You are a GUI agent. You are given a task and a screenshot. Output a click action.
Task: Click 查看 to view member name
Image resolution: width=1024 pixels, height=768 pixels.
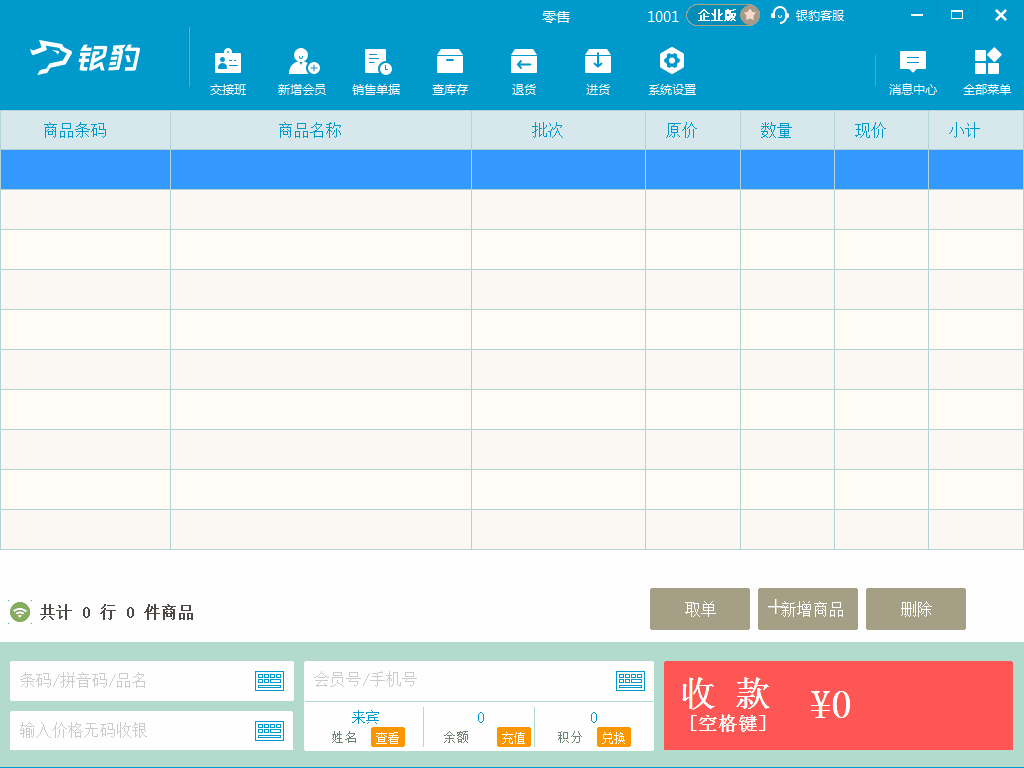pyautogui.click(x=388, y=737)
